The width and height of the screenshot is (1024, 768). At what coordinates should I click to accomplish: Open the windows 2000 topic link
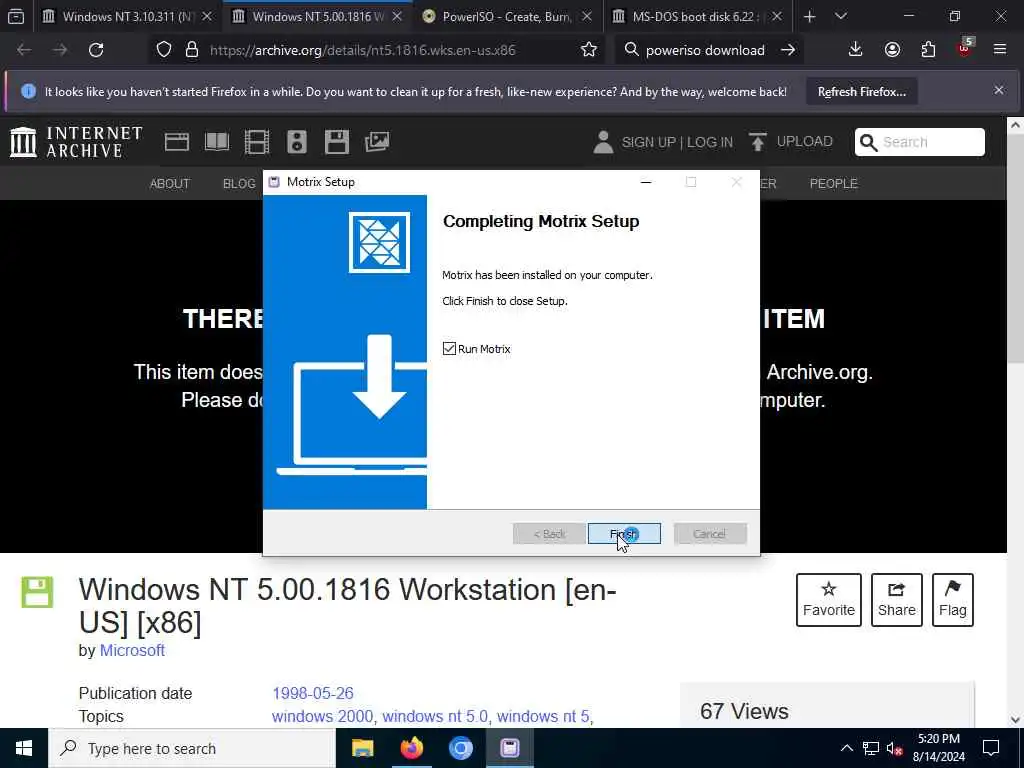tap(323, 716)
